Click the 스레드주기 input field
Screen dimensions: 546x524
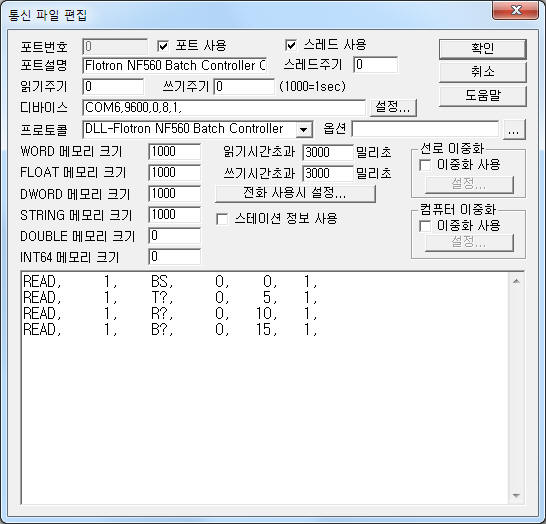coord(376,65)
